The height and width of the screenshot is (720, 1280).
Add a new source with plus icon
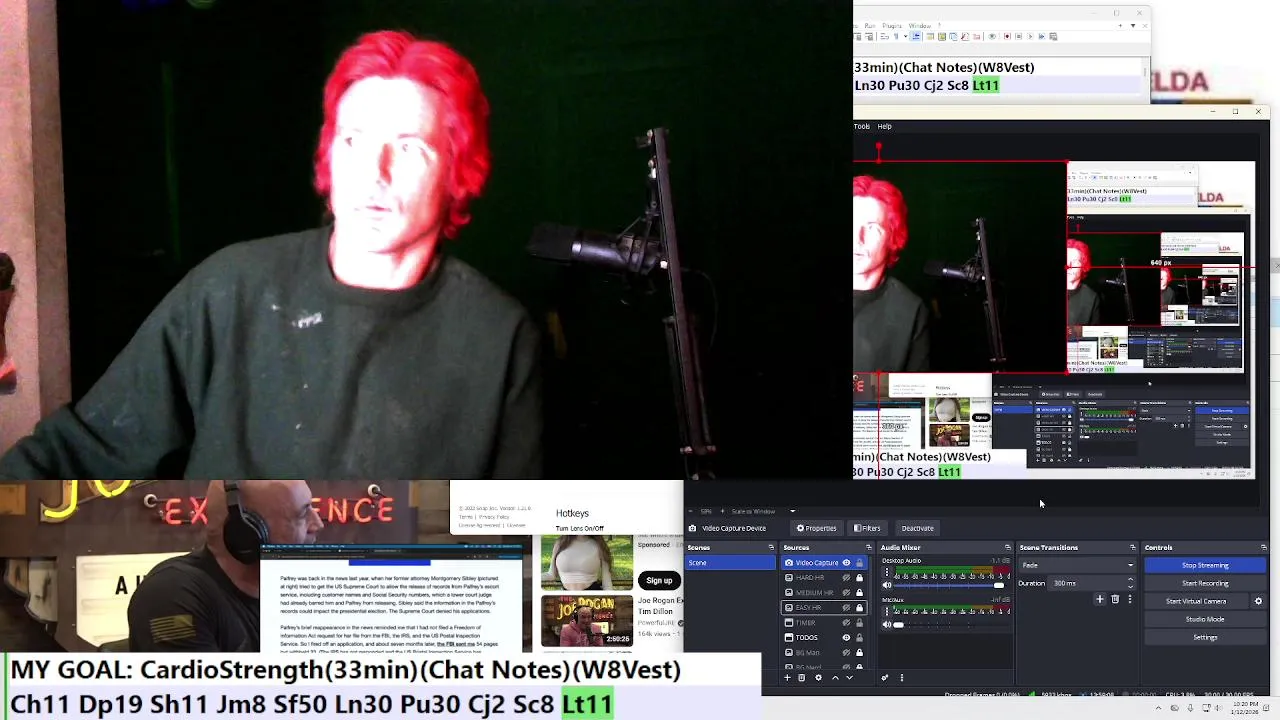point(787,677)
